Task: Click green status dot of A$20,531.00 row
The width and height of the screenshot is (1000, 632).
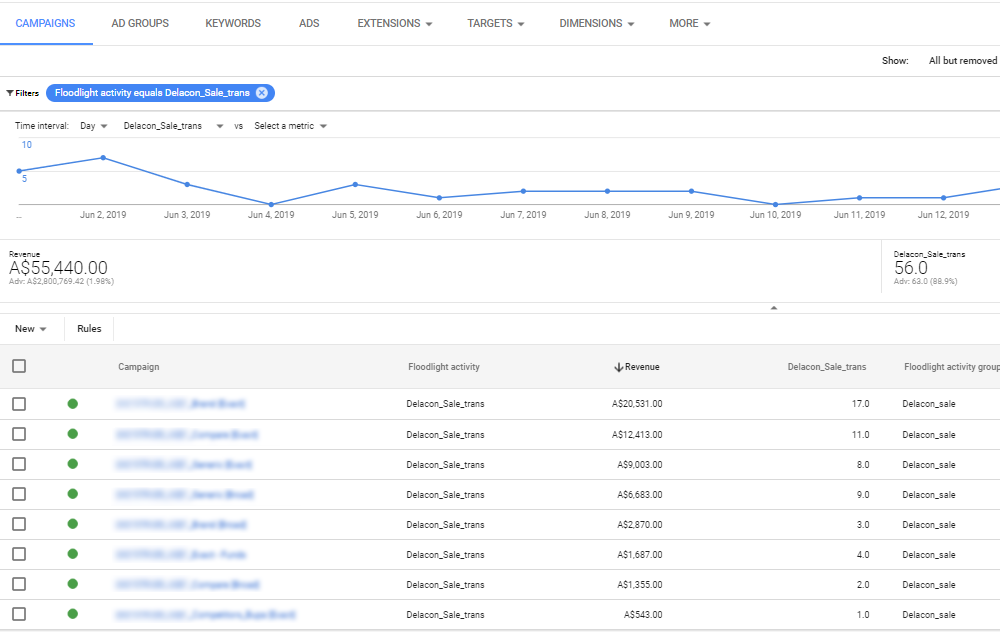Action: coord(73,404)
